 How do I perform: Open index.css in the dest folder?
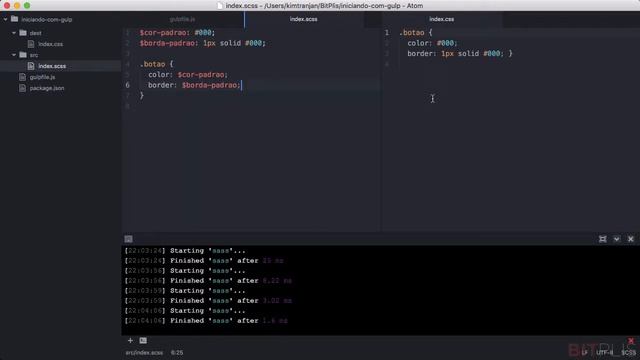point(51,44)
